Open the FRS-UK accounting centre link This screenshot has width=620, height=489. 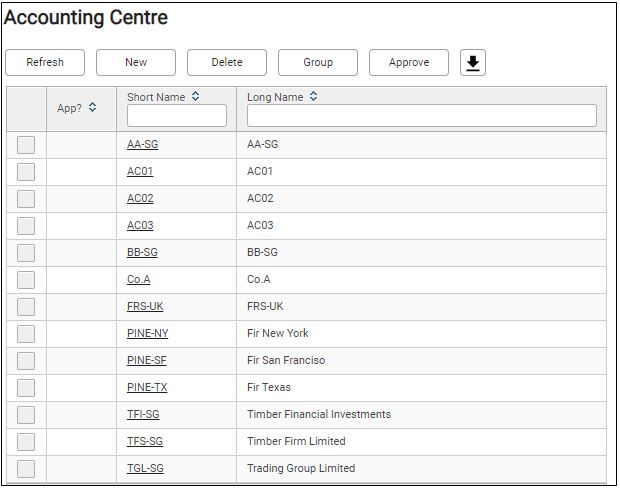[145, 306]
